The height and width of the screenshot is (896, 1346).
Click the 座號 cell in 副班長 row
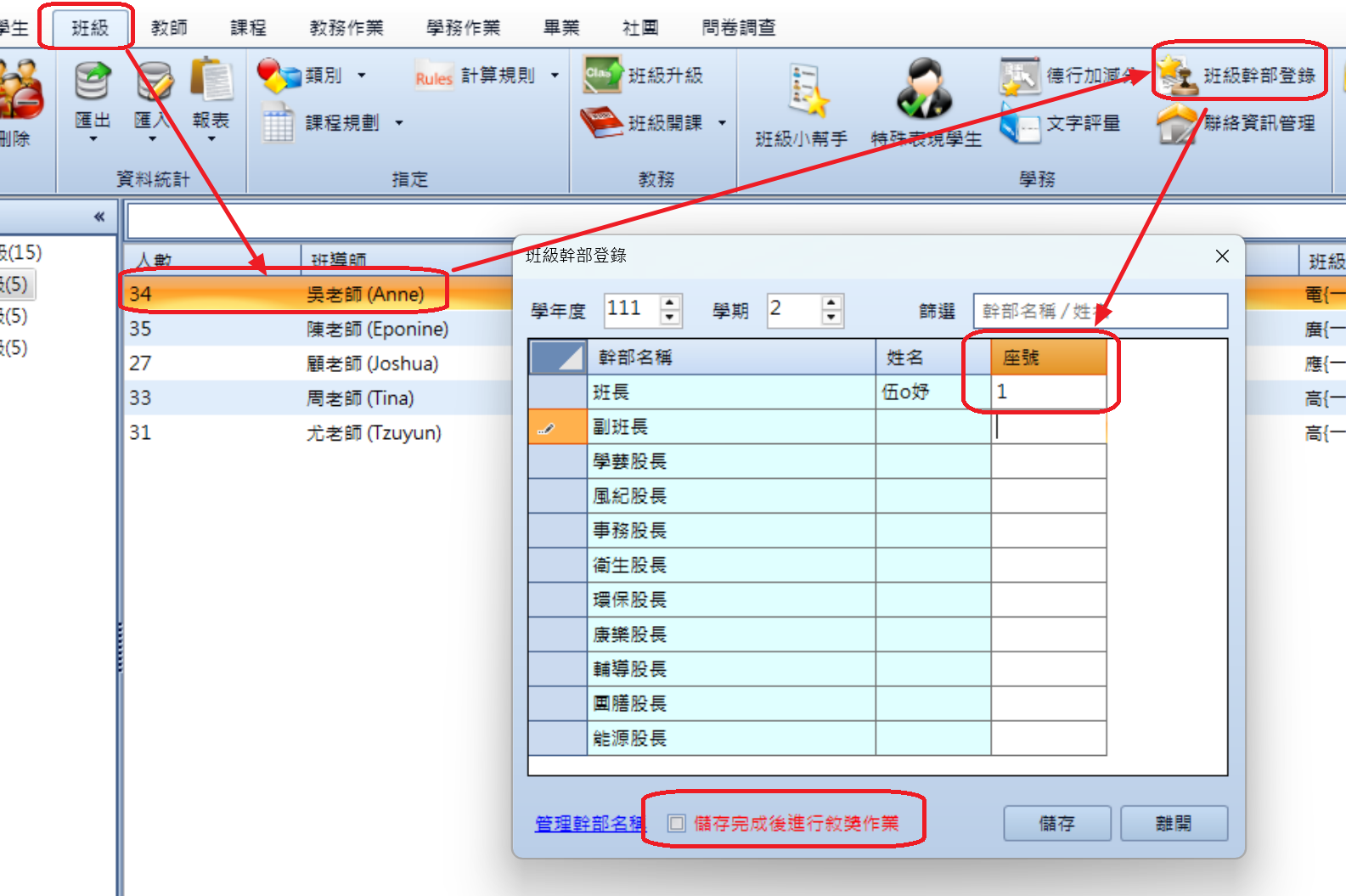[x=1049, y=427]
